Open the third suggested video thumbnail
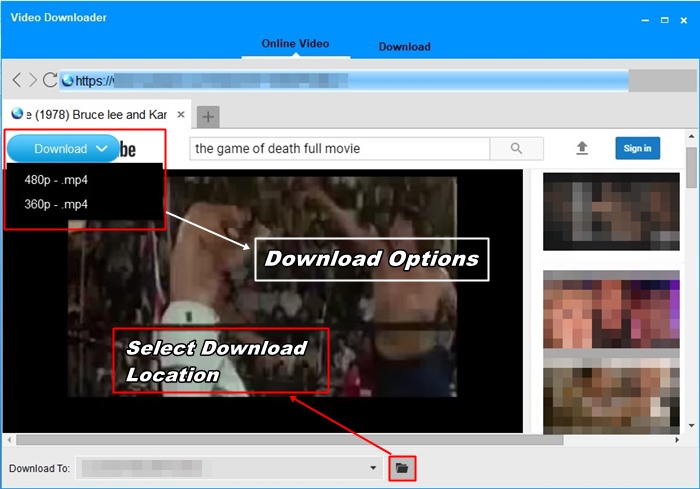The width and height of the screenshot is (700, 489). point(611,396)
